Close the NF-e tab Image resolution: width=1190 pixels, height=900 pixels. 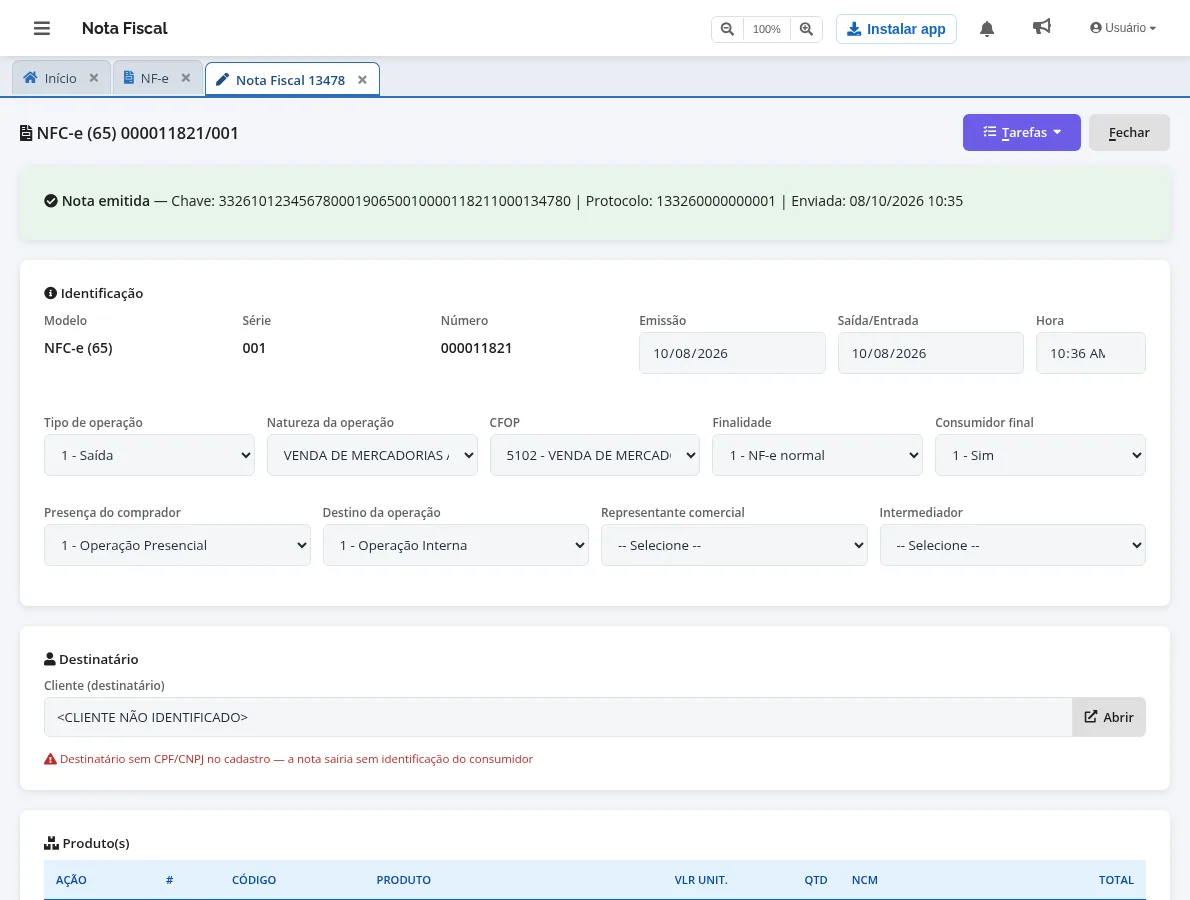pos(185,78)
